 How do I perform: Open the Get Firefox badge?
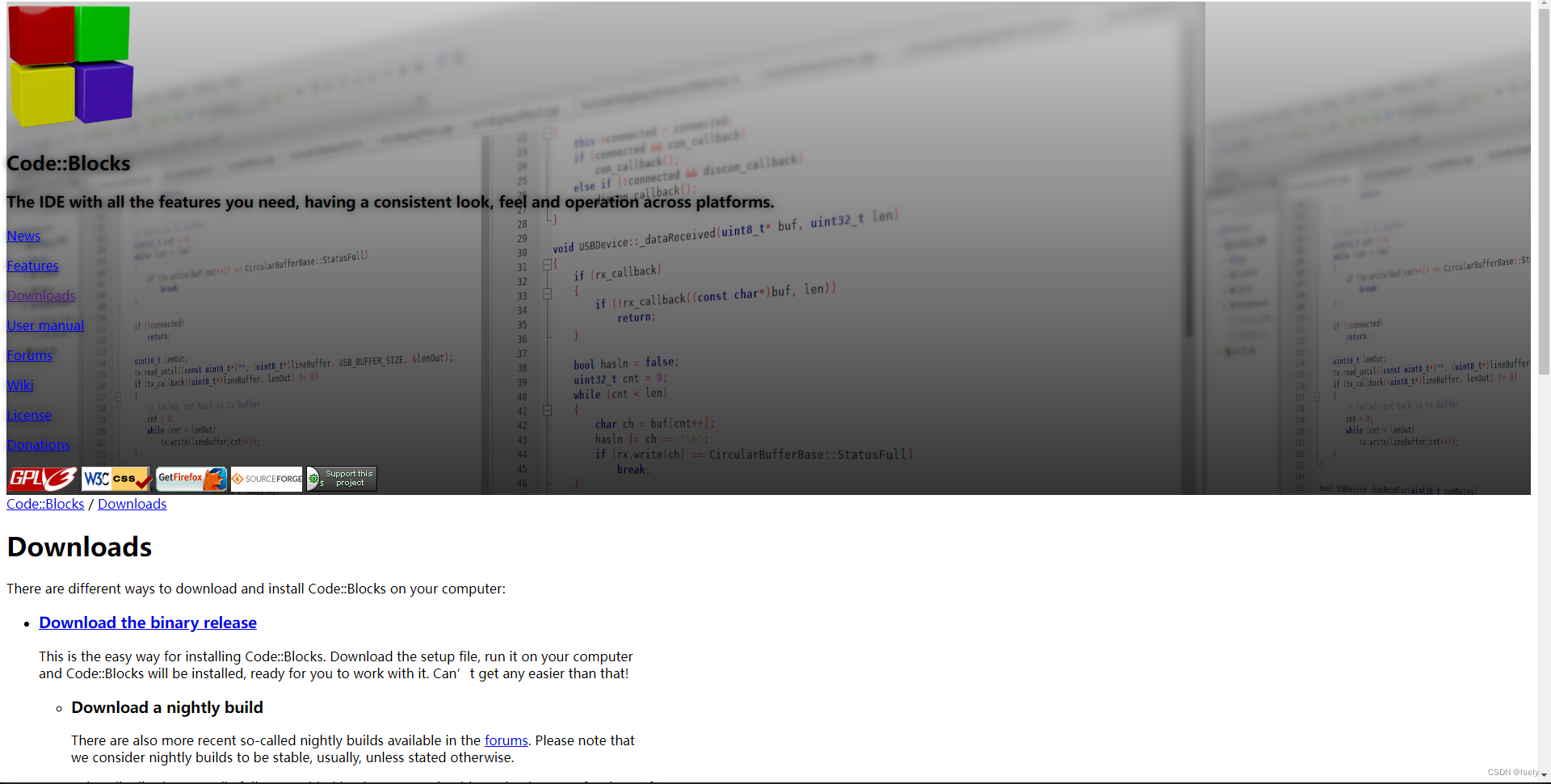coord(191,479)
